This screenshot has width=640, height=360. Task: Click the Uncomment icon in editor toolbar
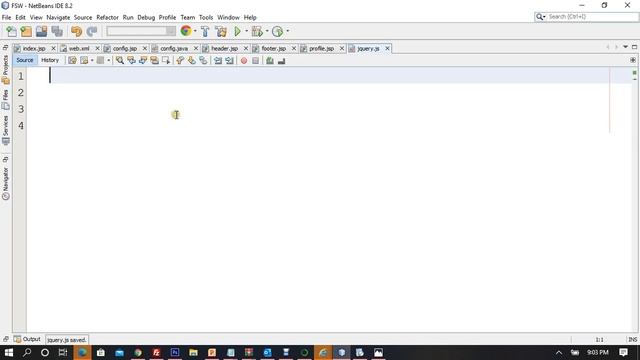pos(281,61)
